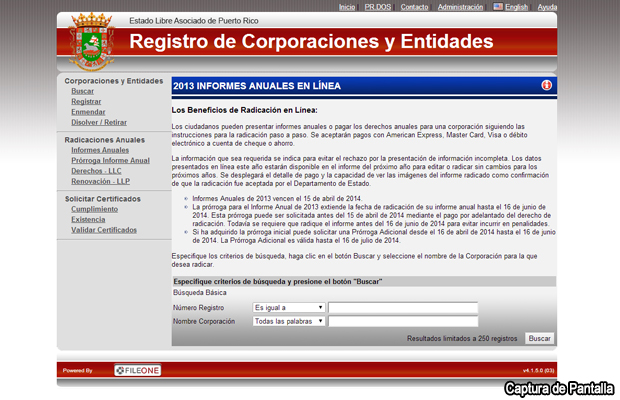The height and width of the screenshot is (400, 620).
Task: Switch language to English
Action: pyautogui.click(x=517, y=7)
